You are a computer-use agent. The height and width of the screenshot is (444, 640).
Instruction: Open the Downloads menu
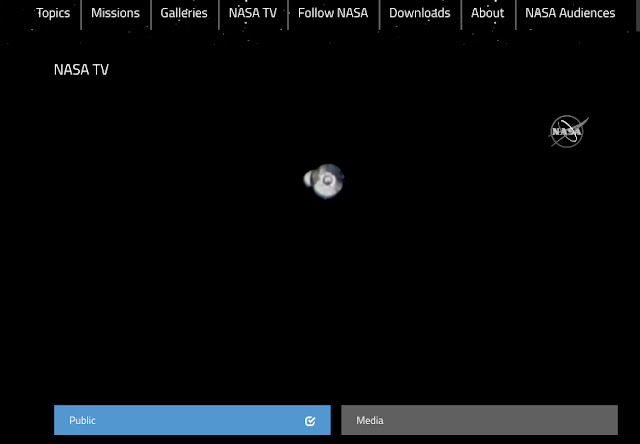click(x=420, y=13)
